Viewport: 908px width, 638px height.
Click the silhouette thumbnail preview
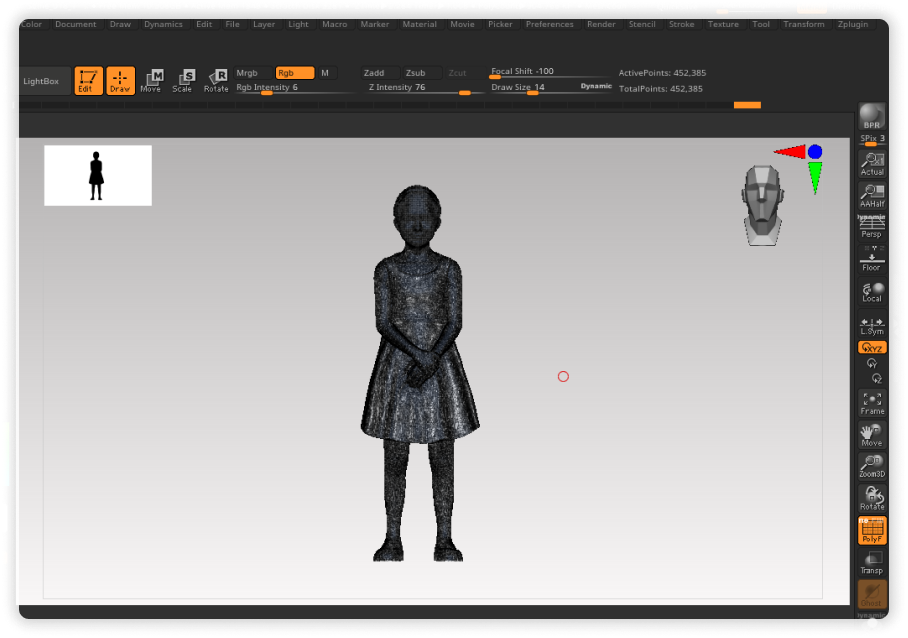[98, 175]
